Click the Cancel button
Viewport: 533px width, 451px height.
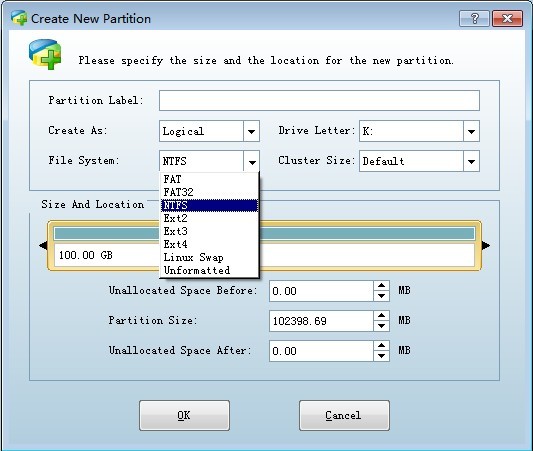click(344, 415)
